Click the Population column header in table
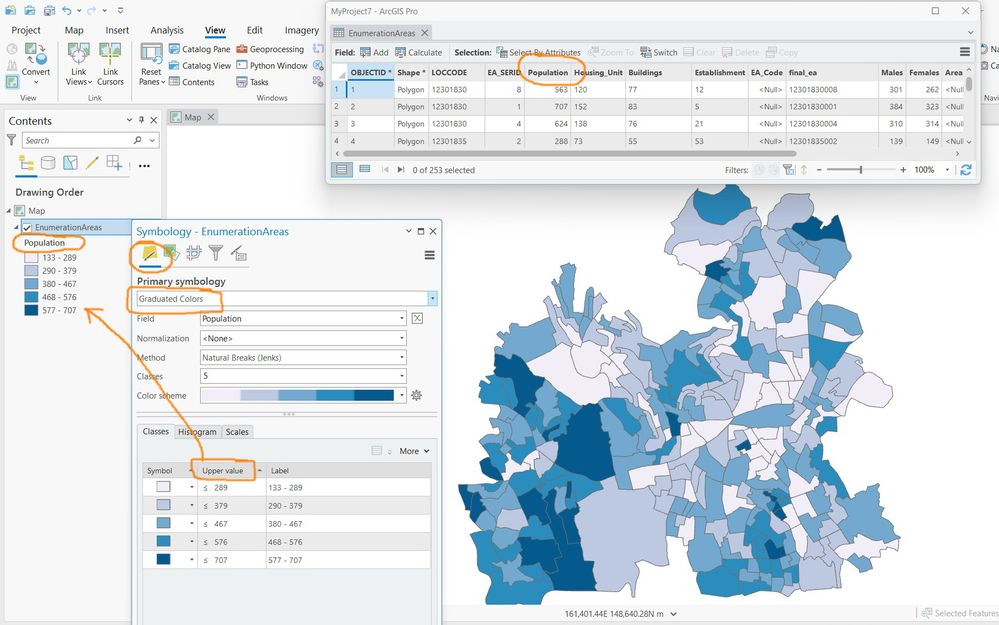The height and width of the screenshot is (625, 999). [547, 73]
